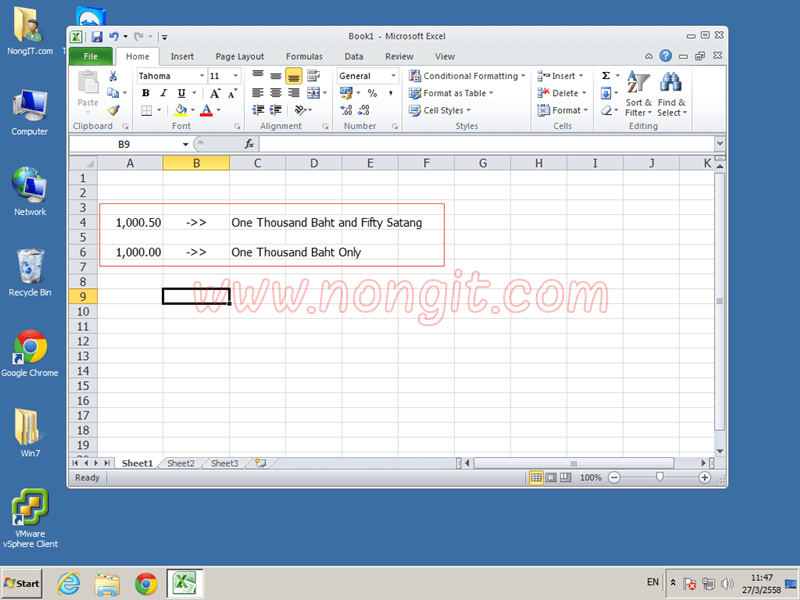Apply Comma Style number format
Image resolution: width=800 pixels, height=600 pixels.
pos(390,93)
